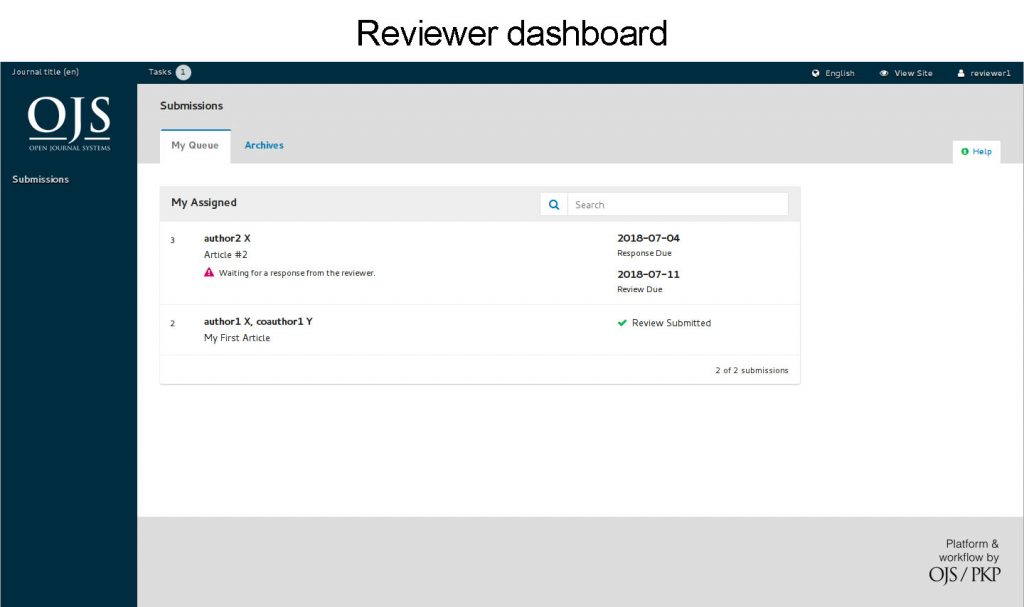Click the warning icon on Article #2
The width and height of the screenshot is (1024, 607).
point(208,272)
